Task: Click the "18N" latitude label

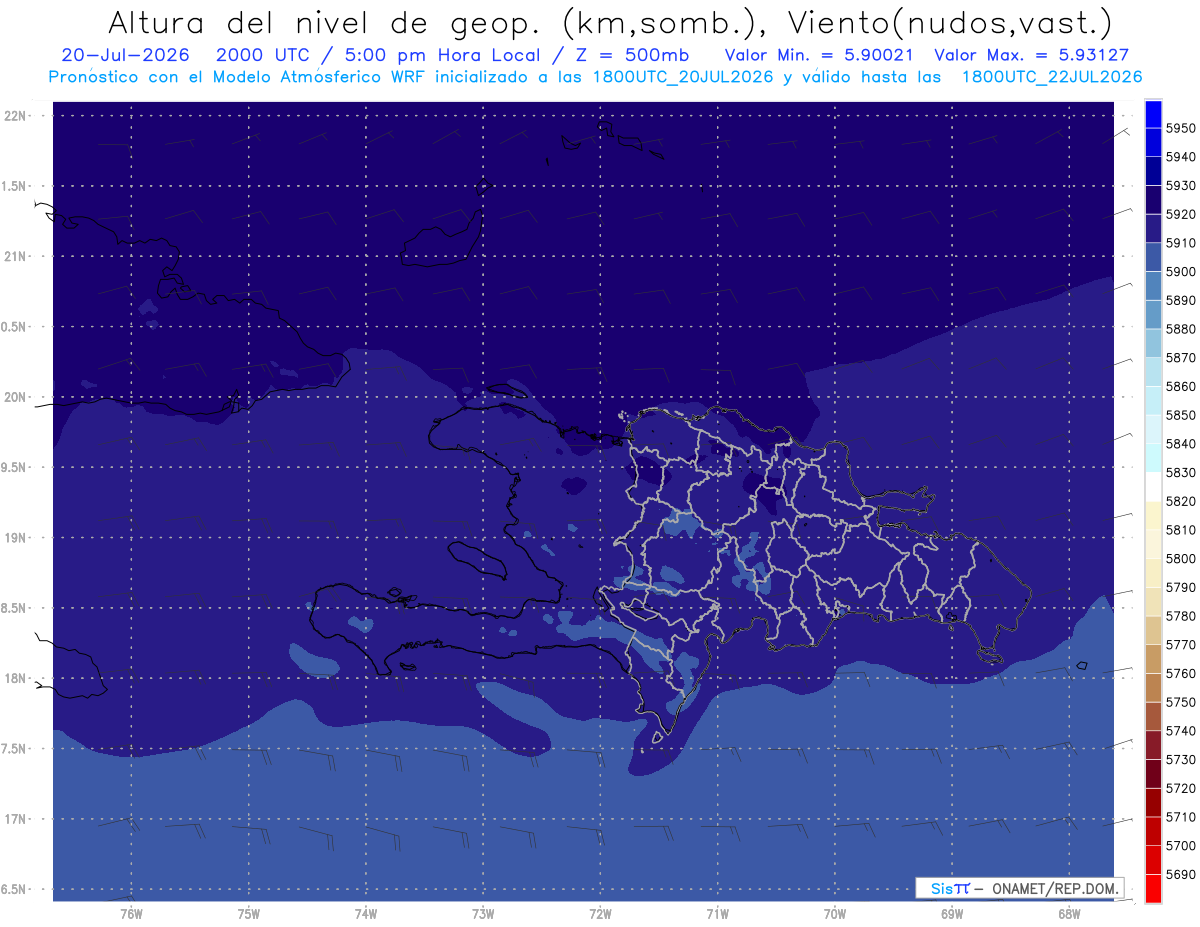Action: [x=17, y=679]
